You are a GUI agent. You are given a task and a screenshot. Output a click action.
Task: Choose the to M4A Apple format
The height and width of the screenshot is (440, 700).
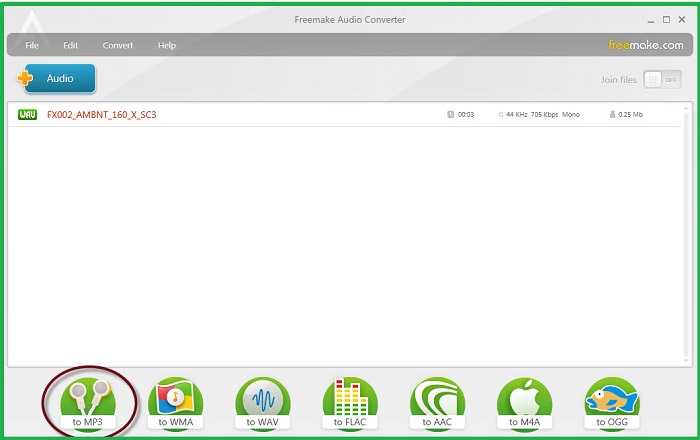(x=525, y=405)
